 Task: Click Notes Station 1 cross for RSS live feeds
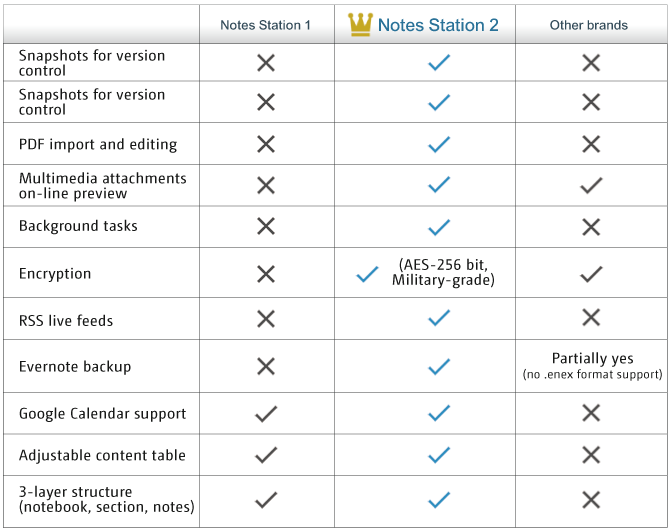265,319
